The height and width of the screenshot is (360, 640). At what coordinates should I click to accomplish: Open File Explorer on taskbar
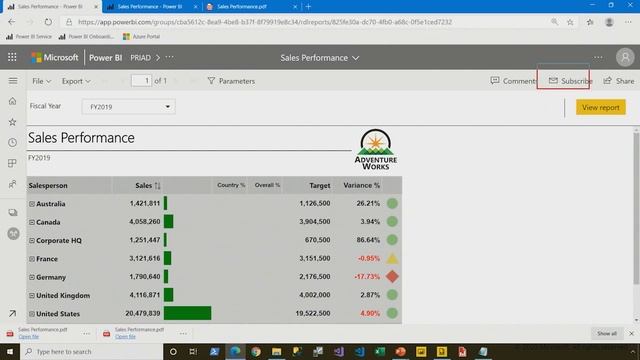point(276,351)
